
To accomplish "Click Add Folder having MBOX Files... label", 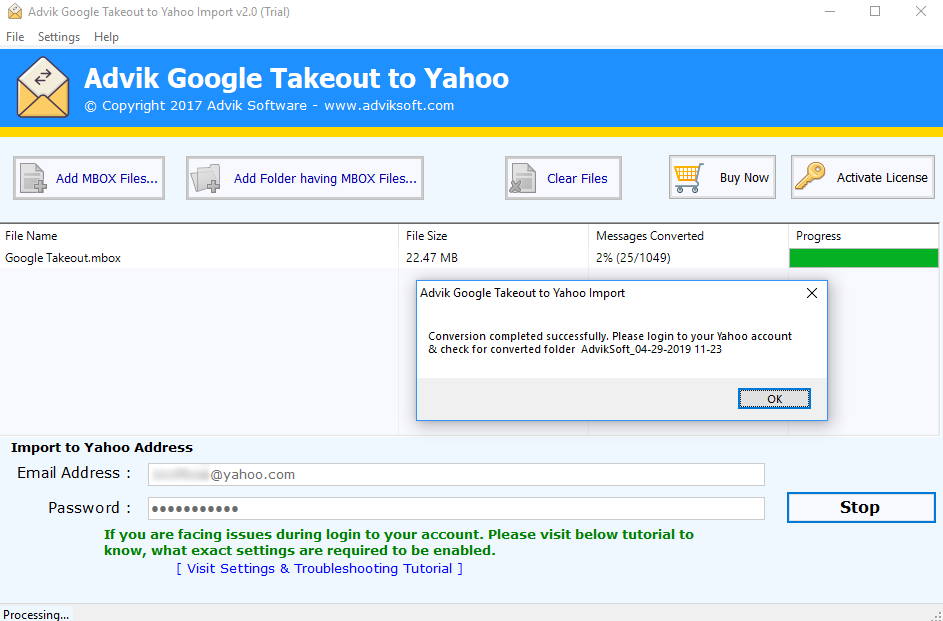I will tap(325, 178).
